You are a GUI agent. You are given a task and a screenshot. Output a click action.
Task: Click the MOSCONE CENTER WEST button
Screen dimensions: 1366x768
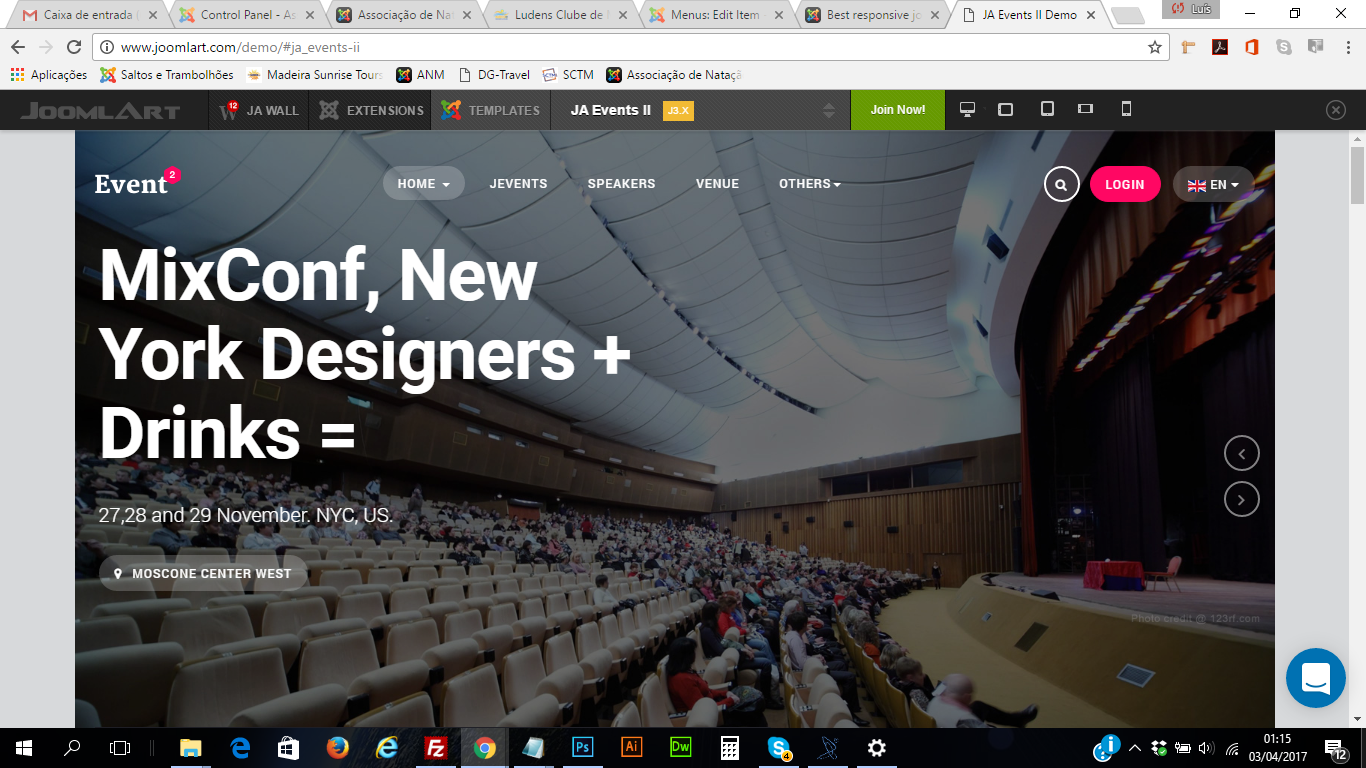point(203,574)
